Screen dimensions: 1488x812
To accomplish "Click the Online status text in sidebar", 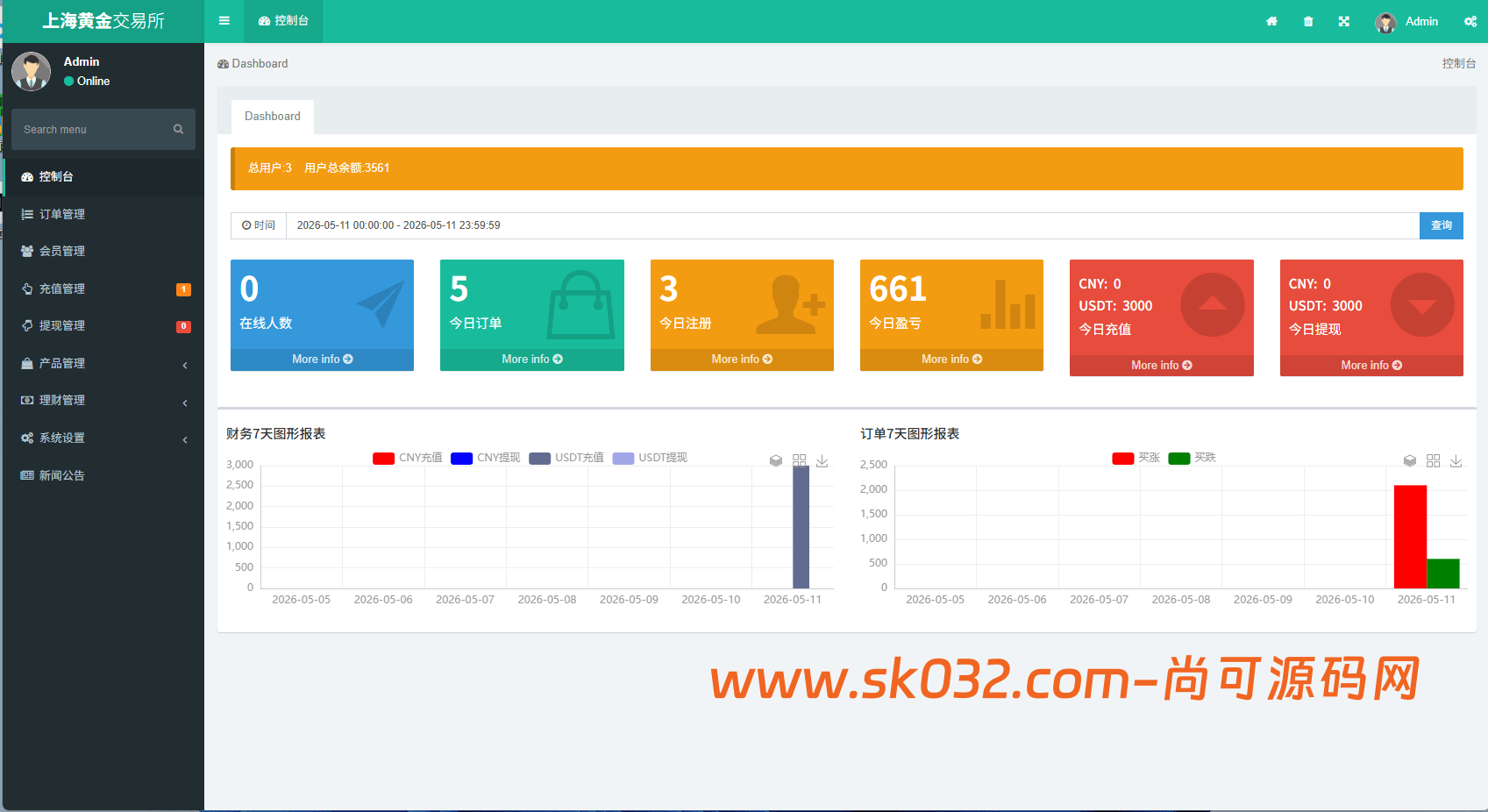I will [x=93, y=81].
